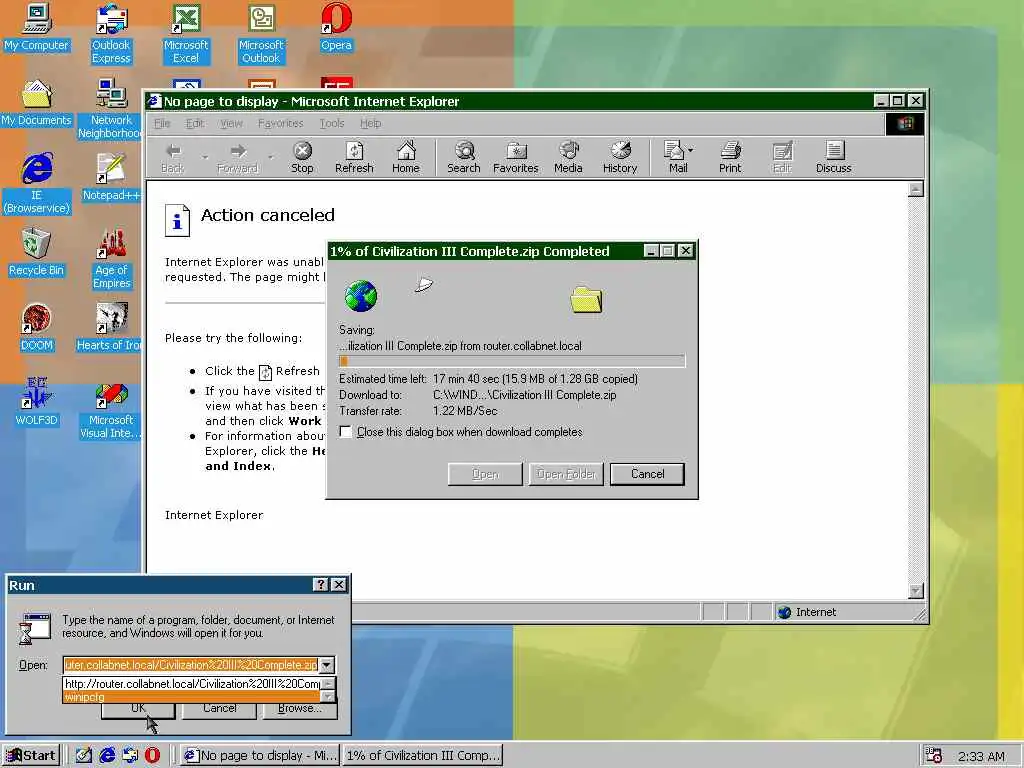
Task: Cancel the Civilization III download
Action: pyautogui.click(x=647, y=474)
